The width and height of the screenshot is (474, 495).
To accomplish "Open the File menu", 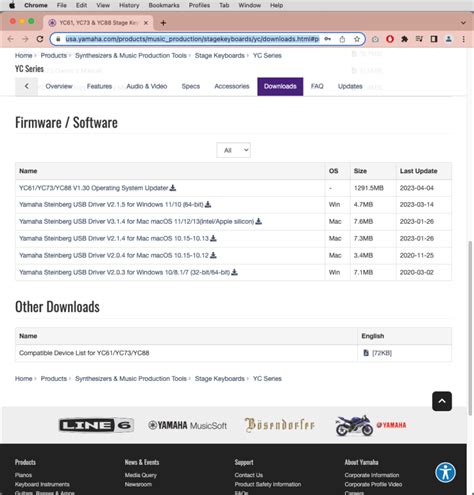I will coord(62,5).
